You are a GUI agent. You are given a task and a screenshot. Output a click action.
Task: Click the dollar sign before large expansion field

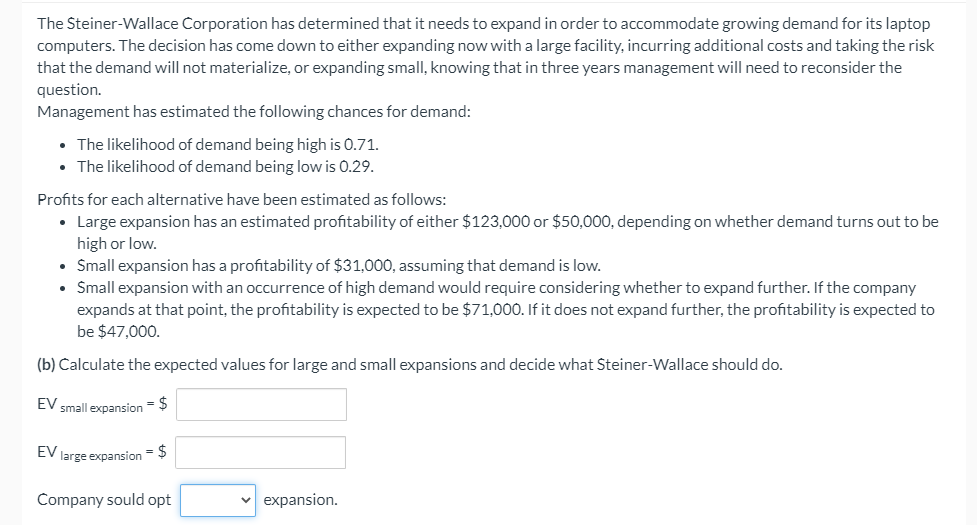[165, 451]
